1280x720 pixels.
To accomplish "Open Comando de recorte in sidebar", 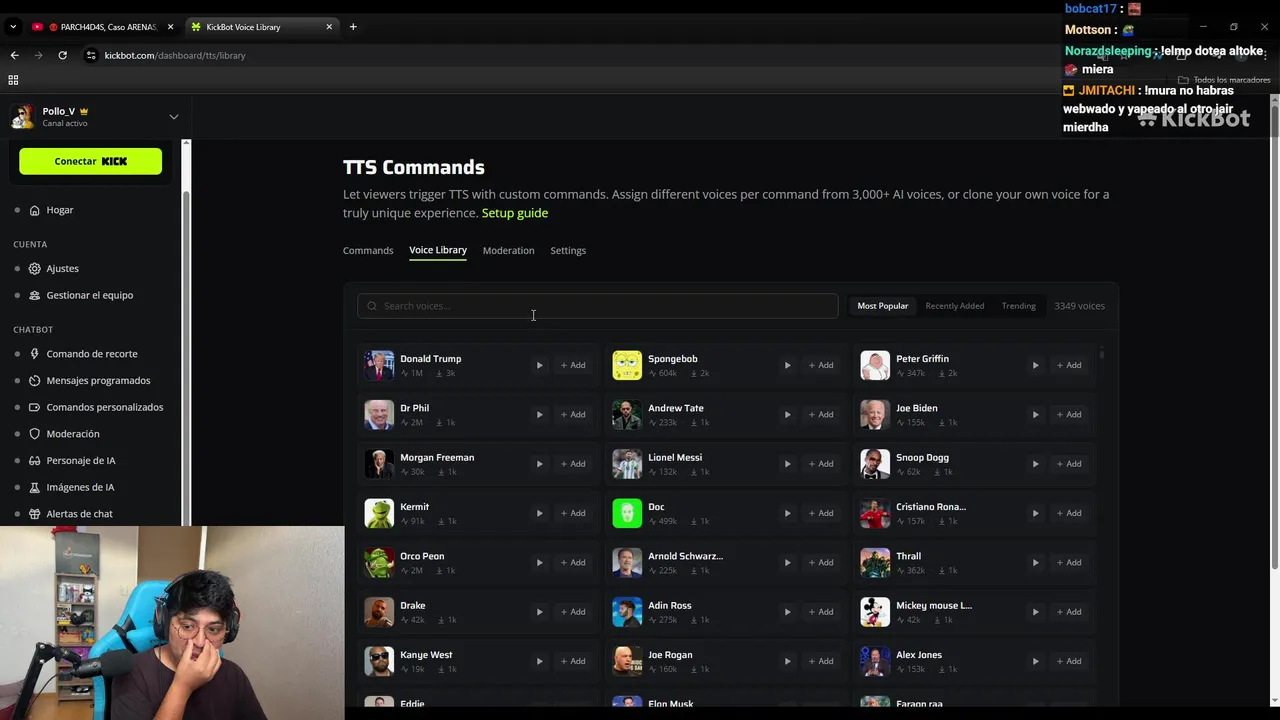I will (91, 354).
